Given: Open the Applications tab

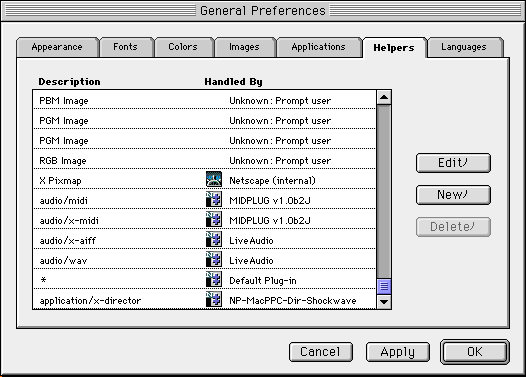Looking at the screenshot, I should point(319,47).
